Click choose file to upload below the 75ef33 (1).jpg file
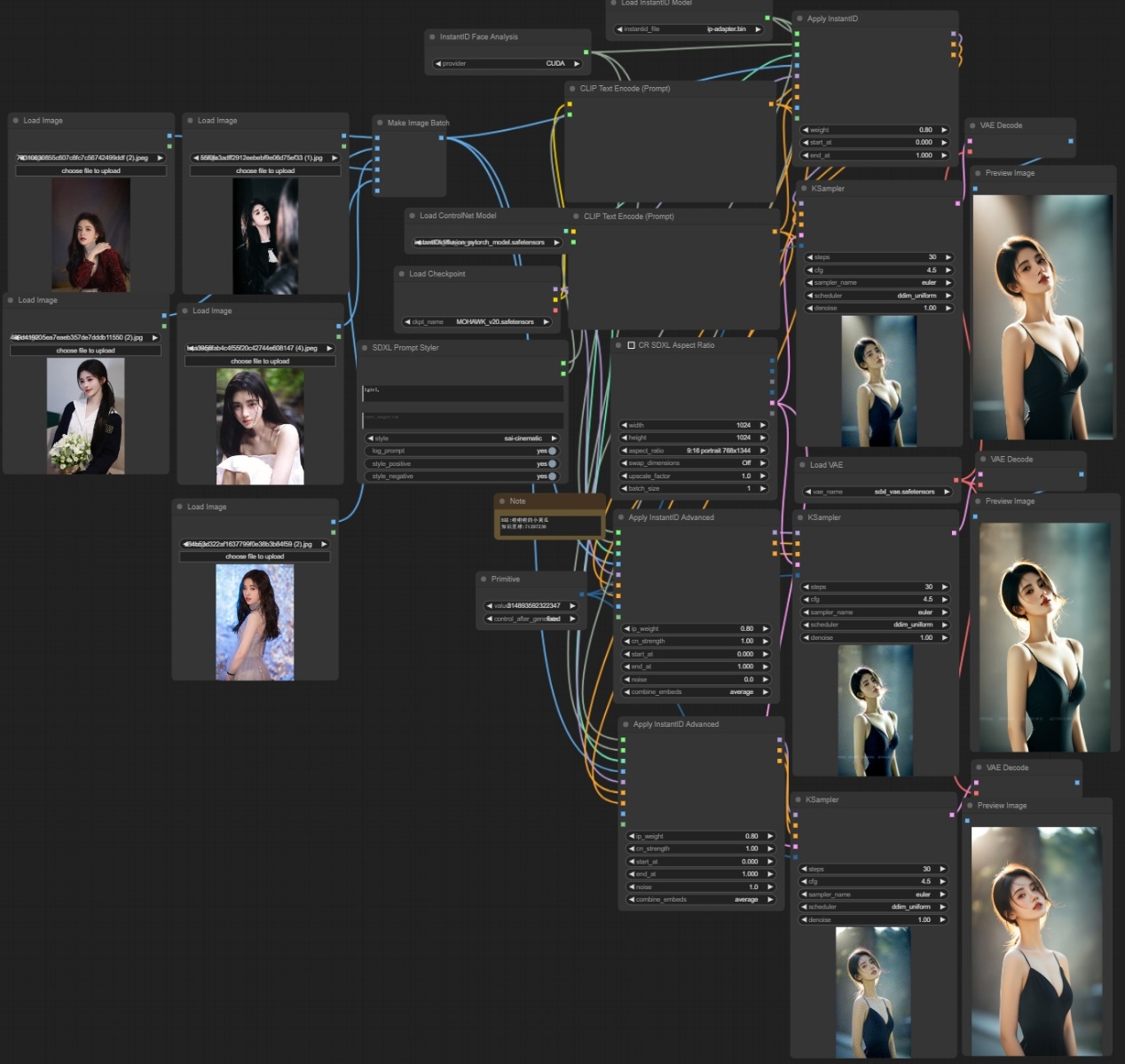The image size is (1125, 1064). (x=265, y=170)
